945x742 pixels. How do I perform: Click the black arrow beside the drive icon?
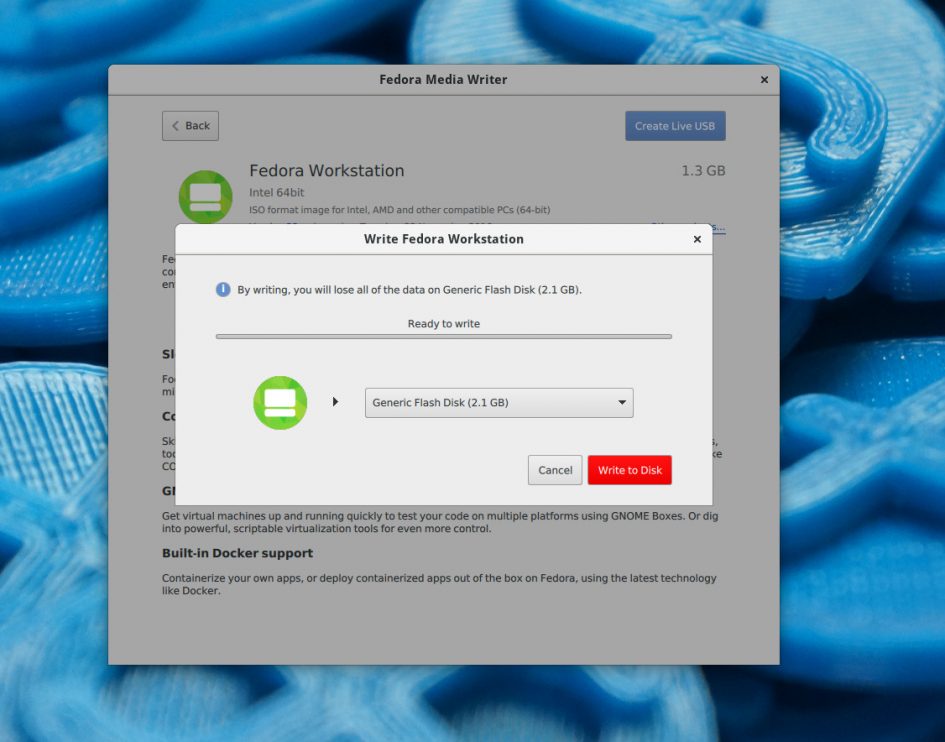click(x=333, y=402)
